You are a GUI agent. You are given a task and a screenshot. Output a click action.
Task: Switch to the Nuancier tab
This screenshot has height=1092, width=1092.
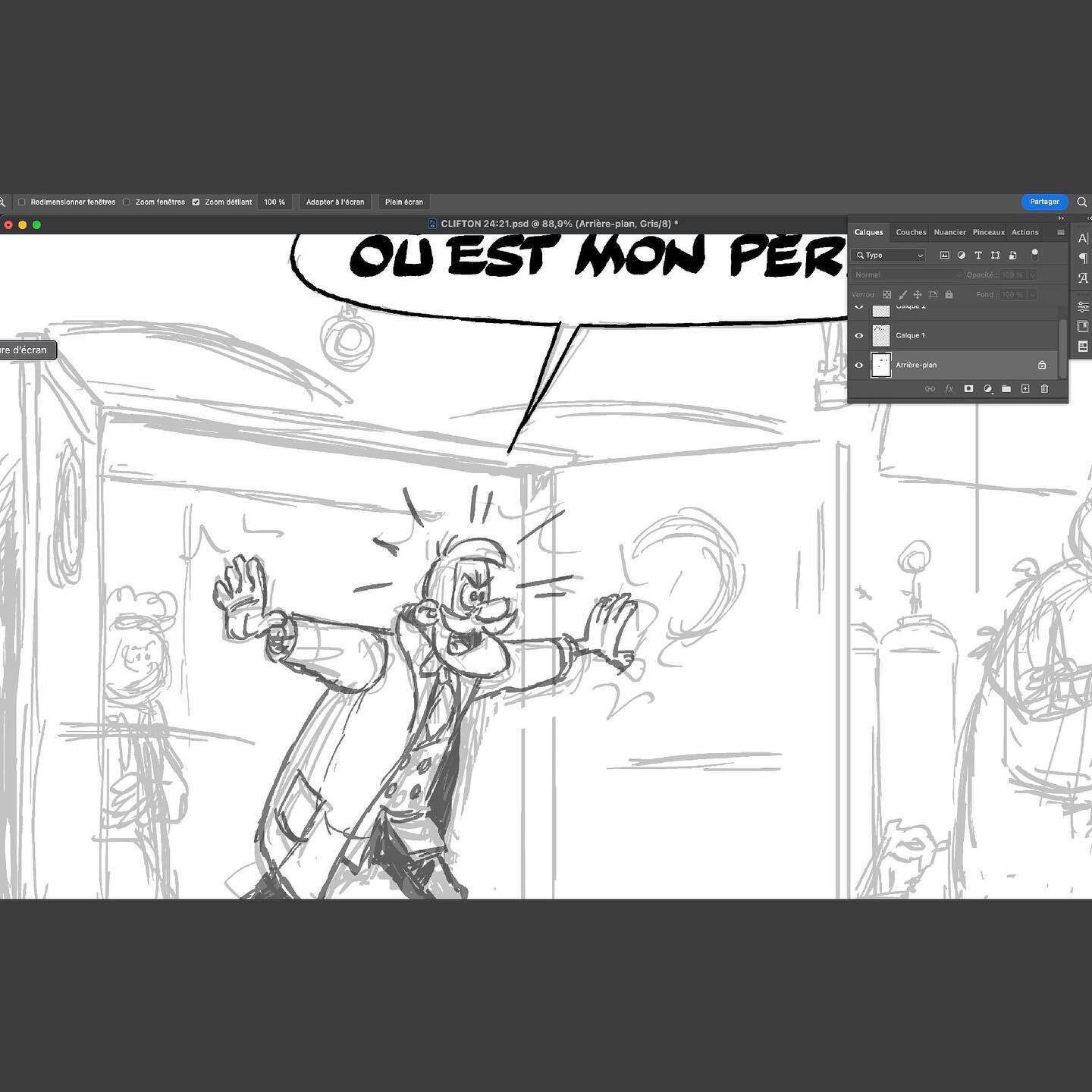pyautogui.click(x=950, y=232)
